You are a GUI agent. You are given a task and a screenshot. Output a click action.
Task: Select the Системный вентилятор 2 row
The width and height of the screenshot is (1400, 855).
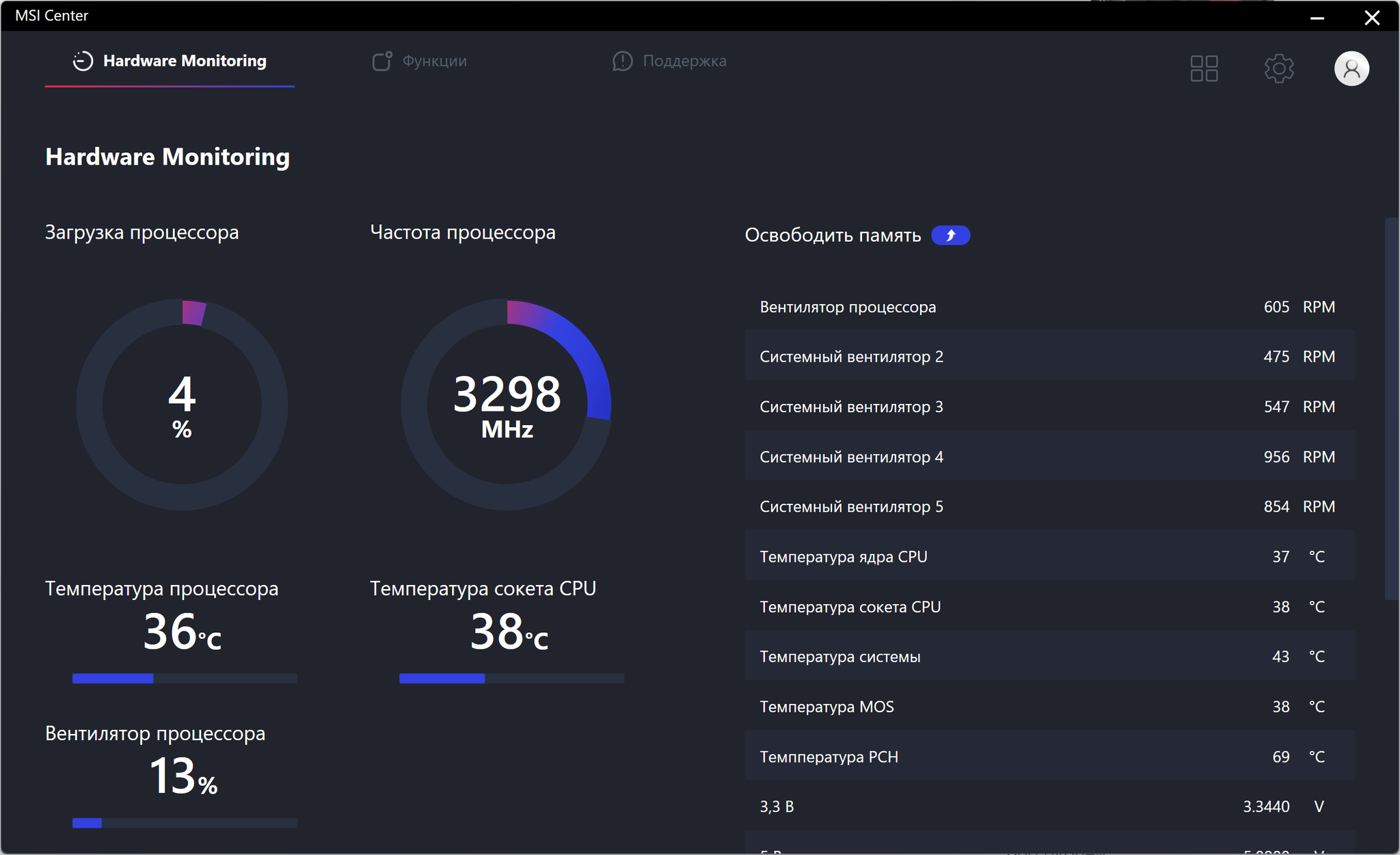pos(1049,356)
